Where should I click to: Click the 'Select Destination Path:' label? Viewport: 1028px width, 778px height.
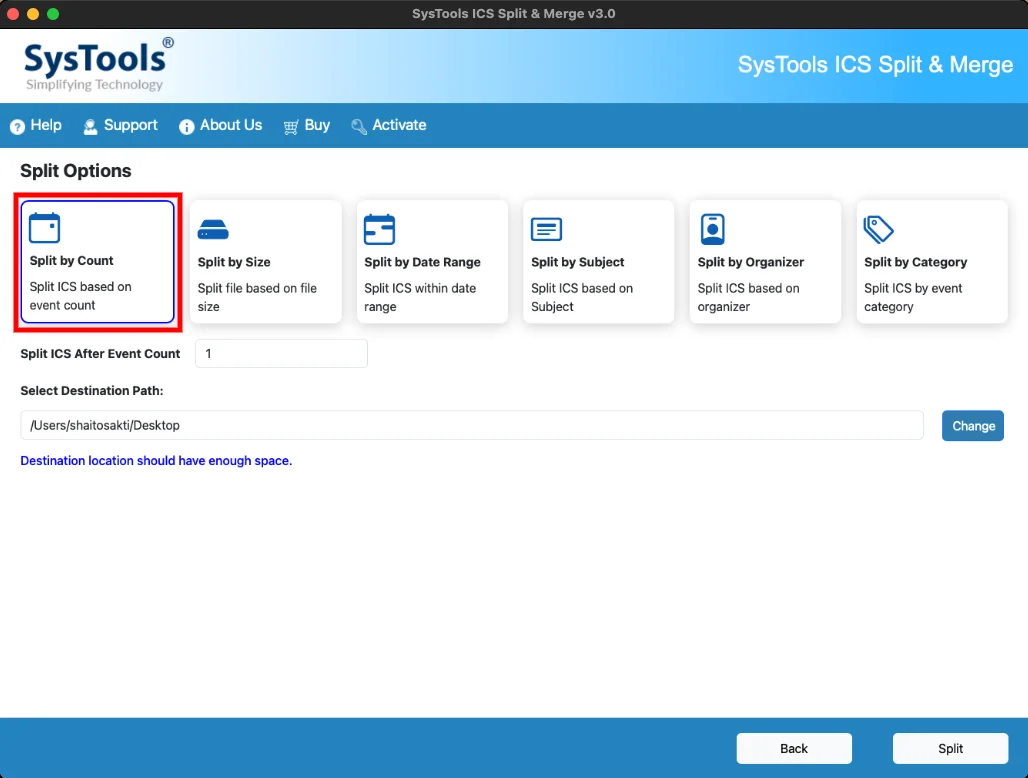92,391
